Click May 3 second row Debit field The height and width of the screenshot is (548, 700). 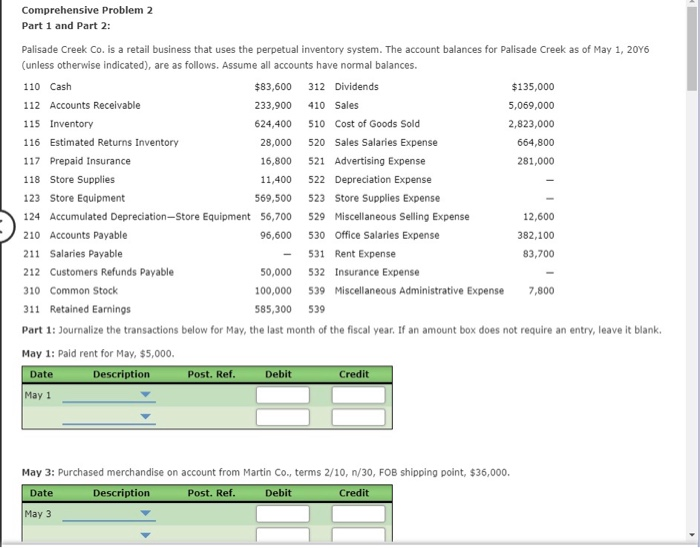(283, 535)
